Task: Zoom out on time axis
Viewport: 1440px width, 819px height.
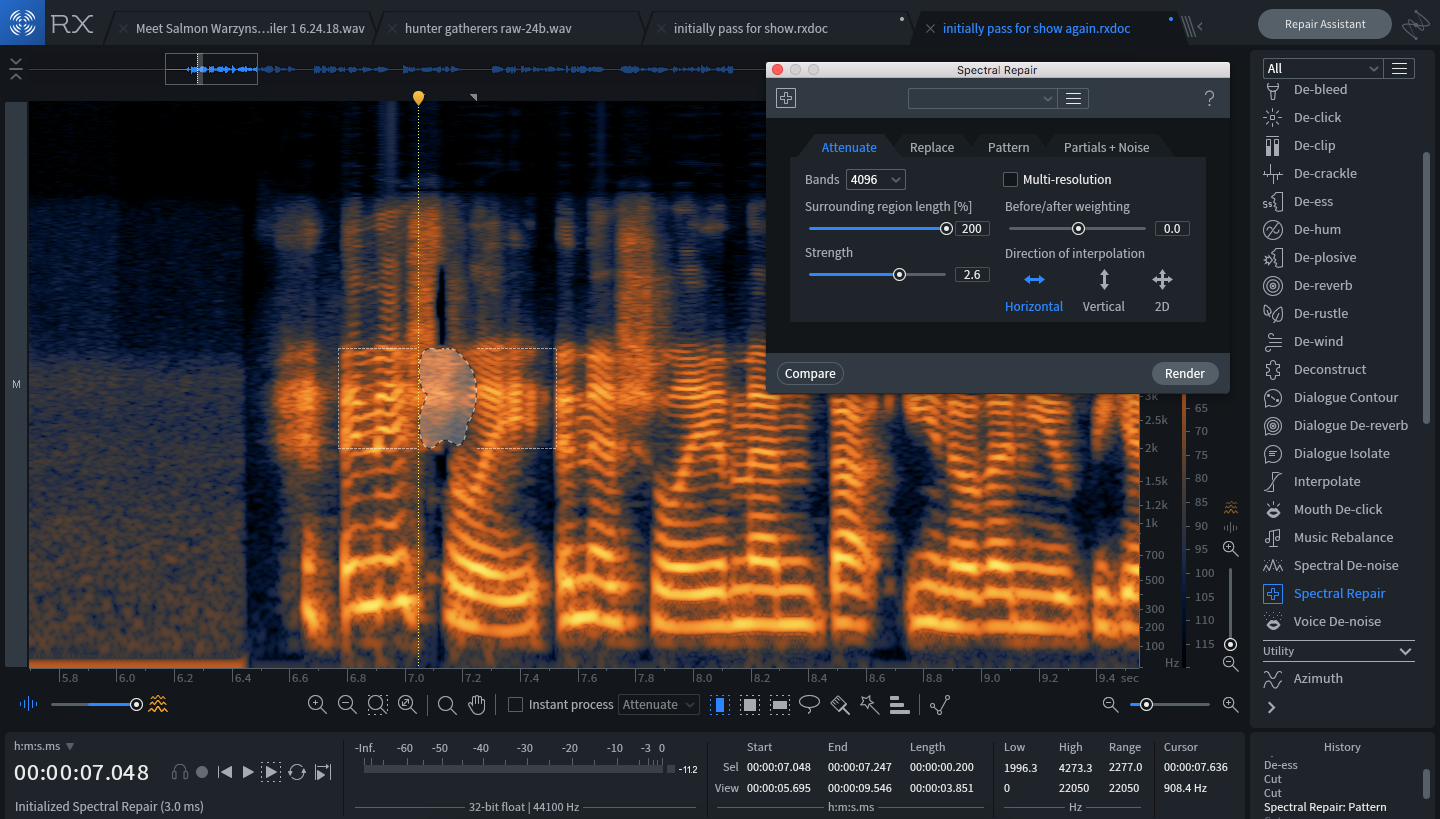Action: pos(347,705)
